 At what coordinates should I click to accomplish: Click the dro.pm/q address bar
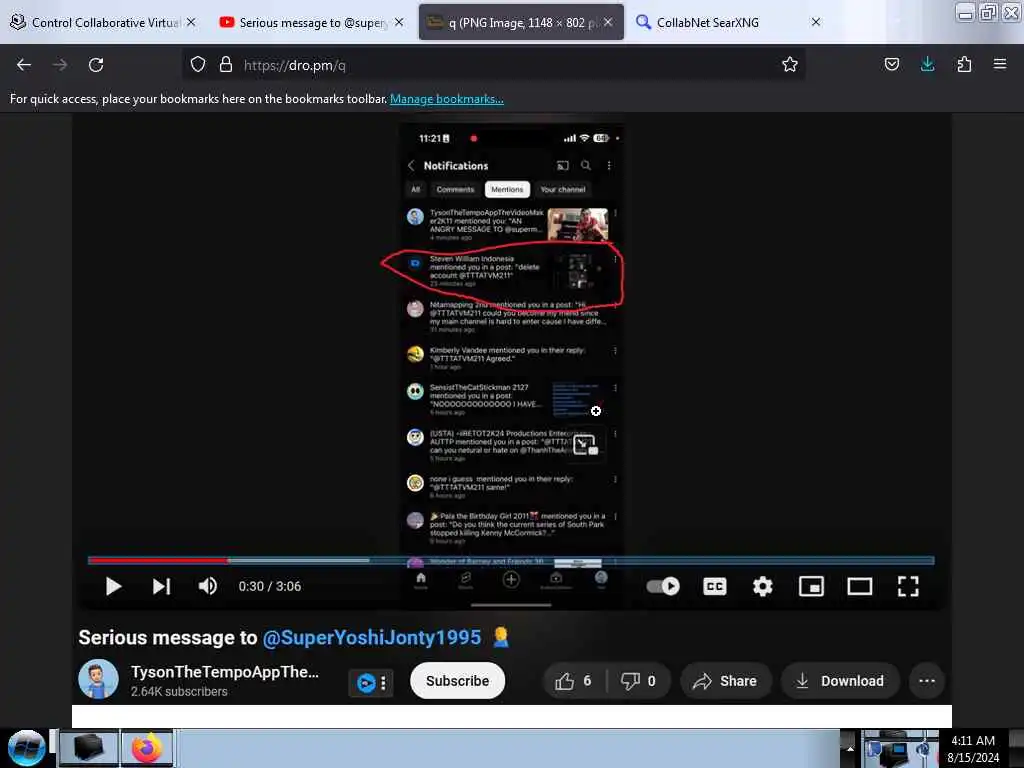(x=493, y=65)
